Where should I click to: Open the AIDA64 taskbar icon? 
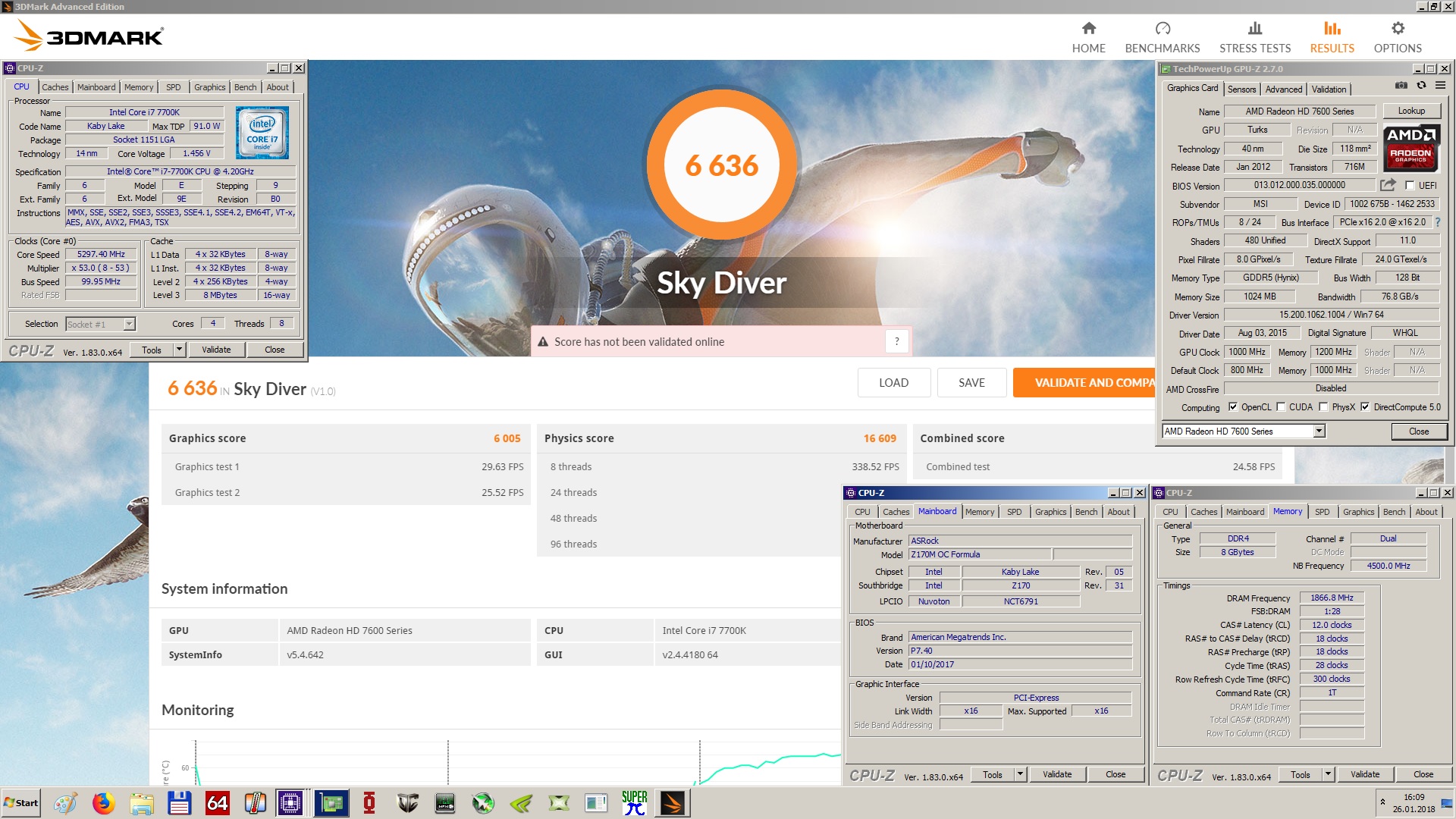pos(217,803)
